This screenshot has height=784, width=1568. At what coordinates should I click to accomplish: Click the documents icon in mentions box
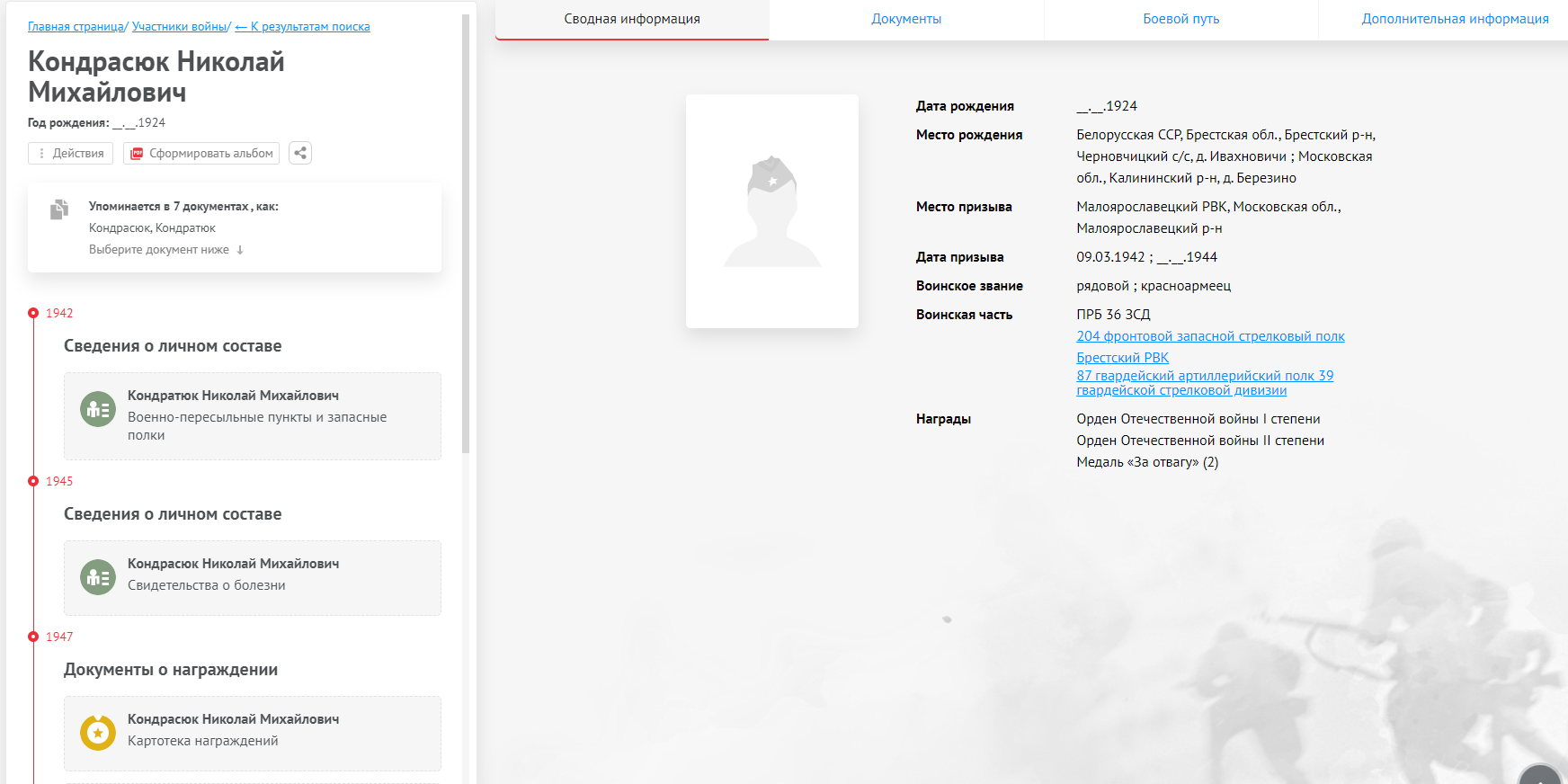pyautogui.click(x=59, y=209)
